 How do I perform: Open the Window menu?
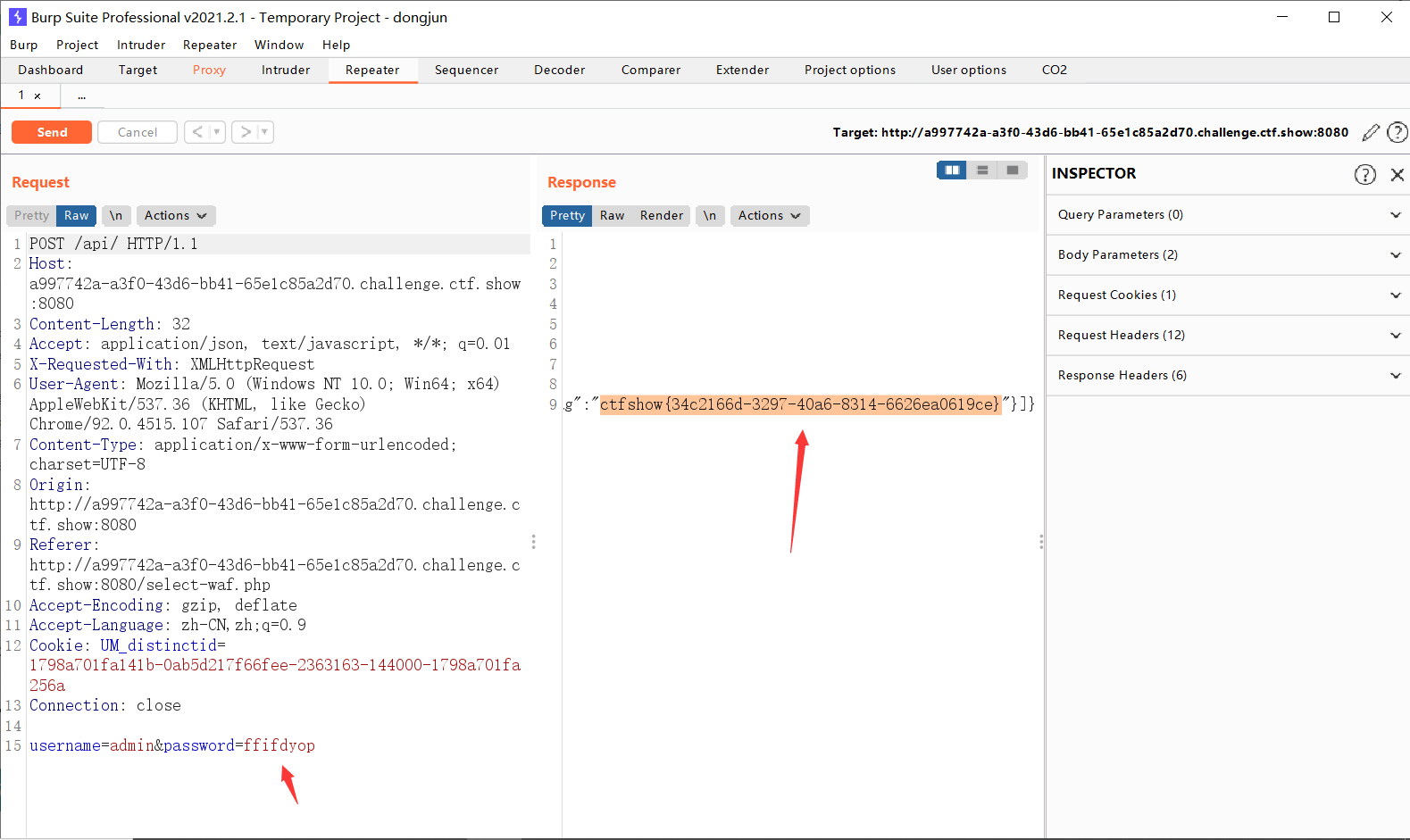coord(279,45)
